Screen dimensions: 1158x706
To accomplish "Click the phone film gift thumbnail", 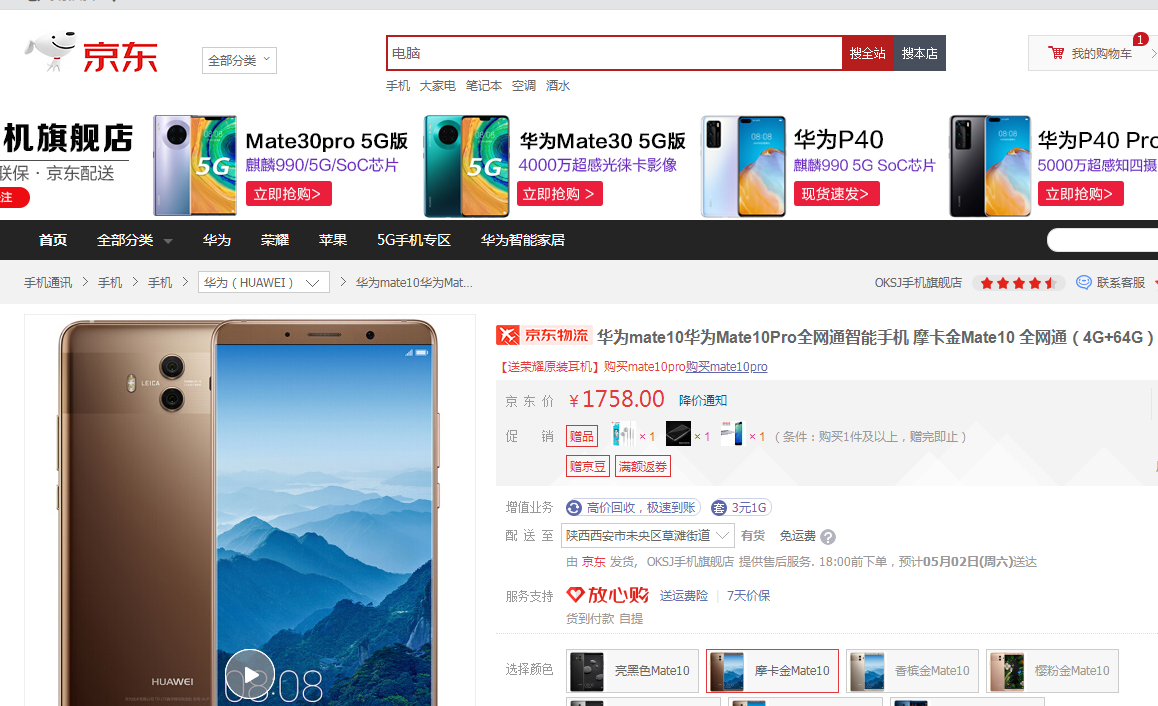I will coord(733,434).
